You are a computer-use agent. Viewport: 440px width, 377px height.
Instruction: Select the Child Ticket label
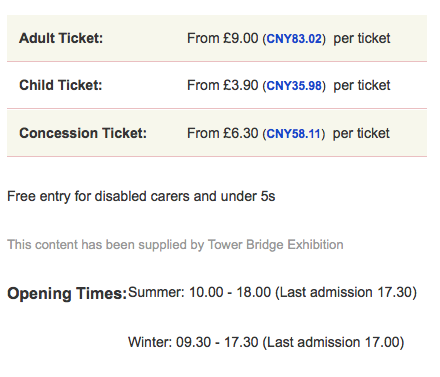point(61,85)
